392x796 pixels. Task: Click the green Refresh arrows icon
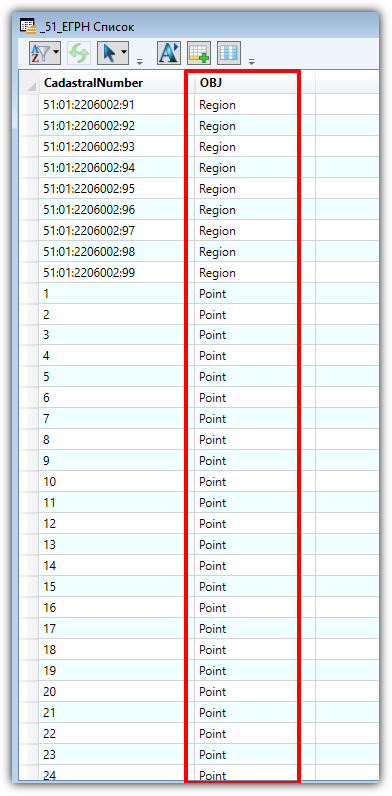click(79, 53)
